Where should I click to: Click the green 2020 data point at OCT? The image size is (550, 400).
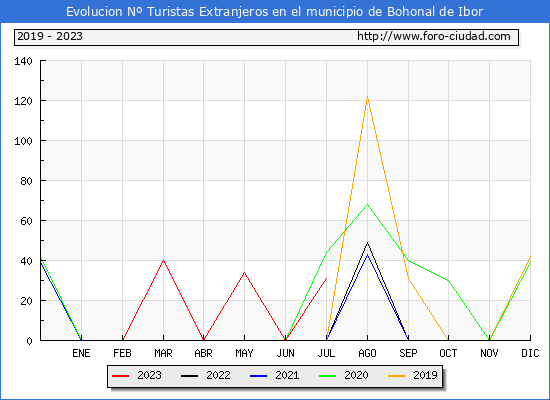point(448,280)
